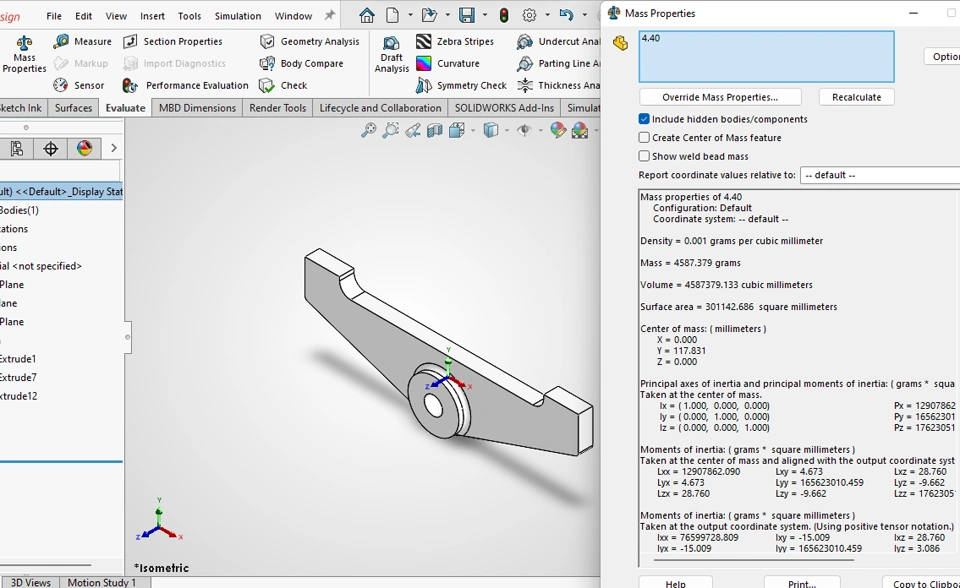Viewport: 960px width, 588px height.
Task: Click Zoom to Area icon
Action: click(391, 130)
